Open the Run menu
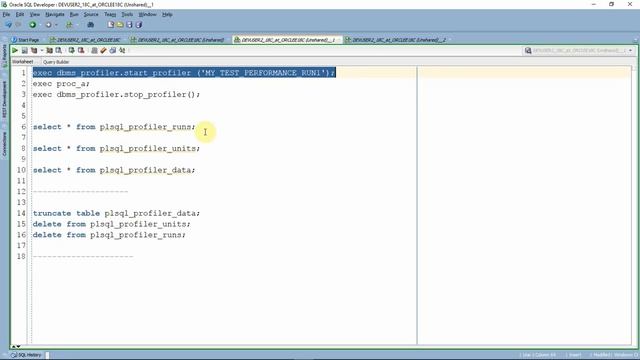Image resolution: width=640 pixels, height=360 pixels. tap(74, 14)
